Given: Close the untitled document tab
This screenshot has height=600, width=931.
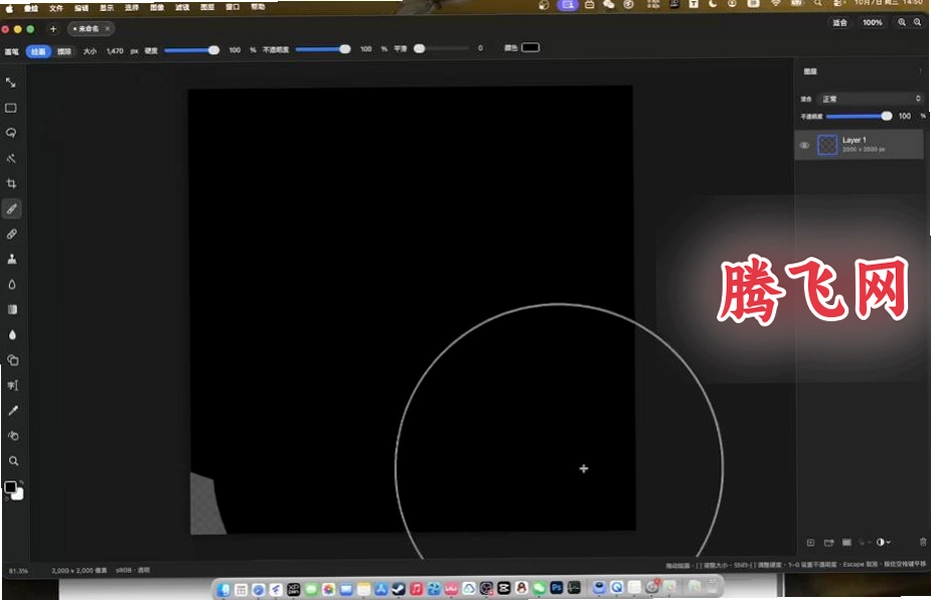Looking at the screenshot, I should (x=107, y=28).
